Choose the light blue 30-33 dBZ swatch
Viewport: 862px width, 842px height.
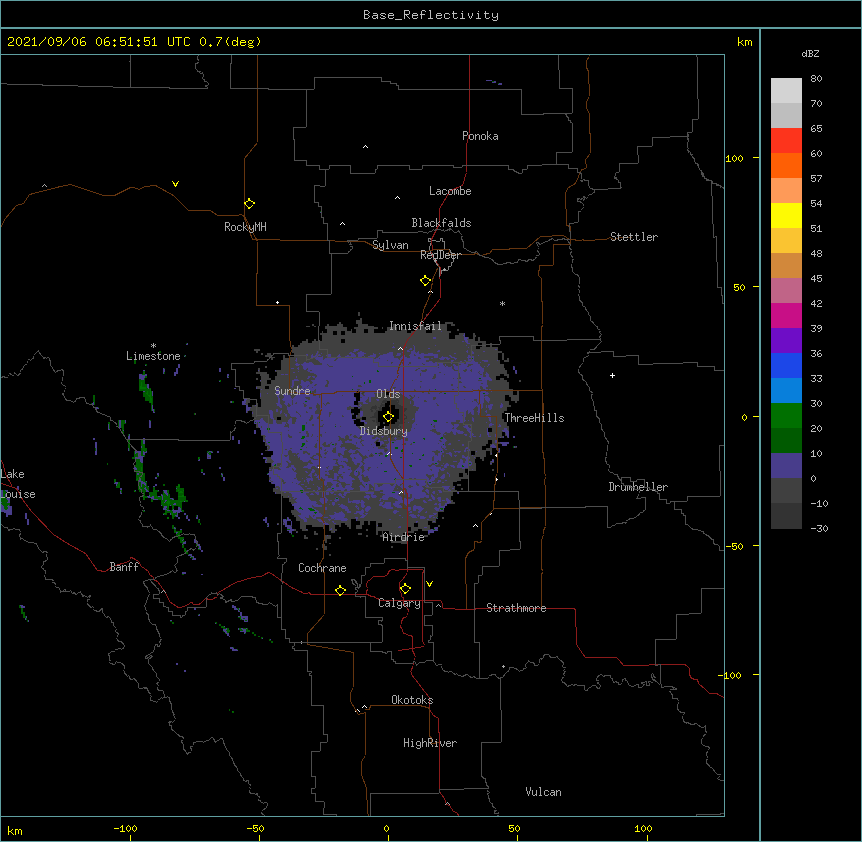[x=786, y=390]
